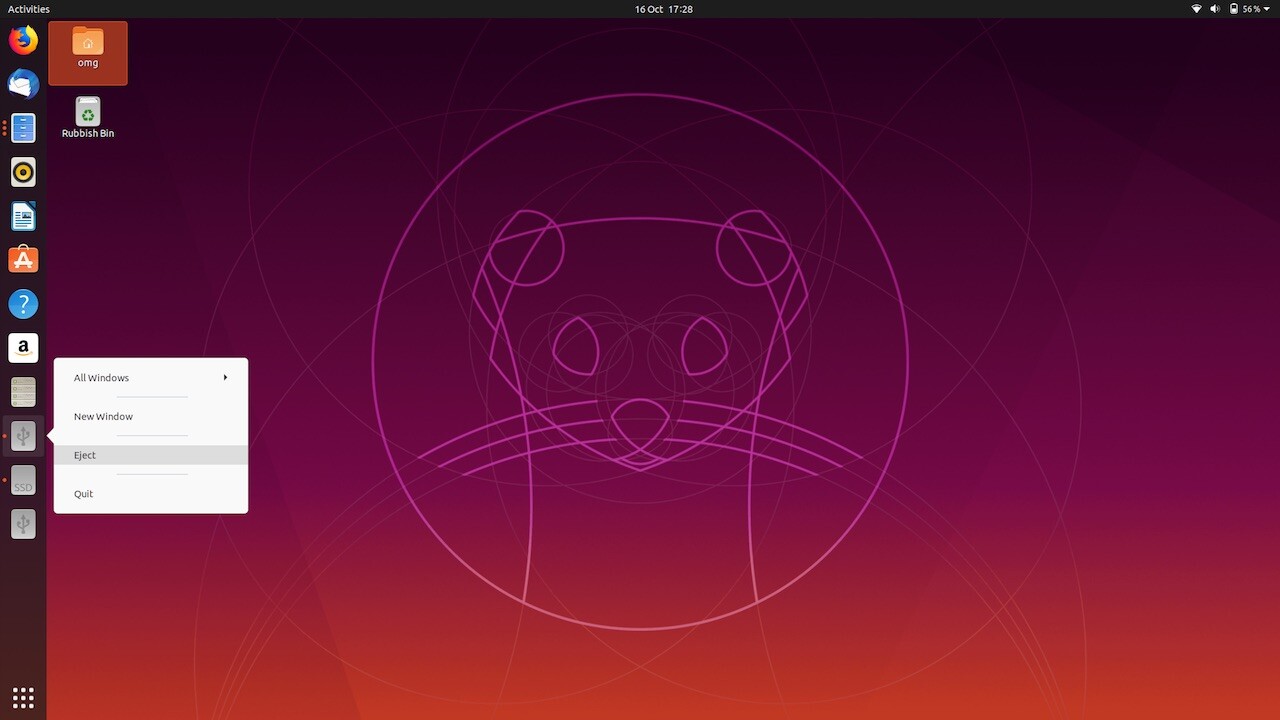This screenshot has width=1280, height=720.
Task: Open the Files app in the dock
Action: point(23,128)
